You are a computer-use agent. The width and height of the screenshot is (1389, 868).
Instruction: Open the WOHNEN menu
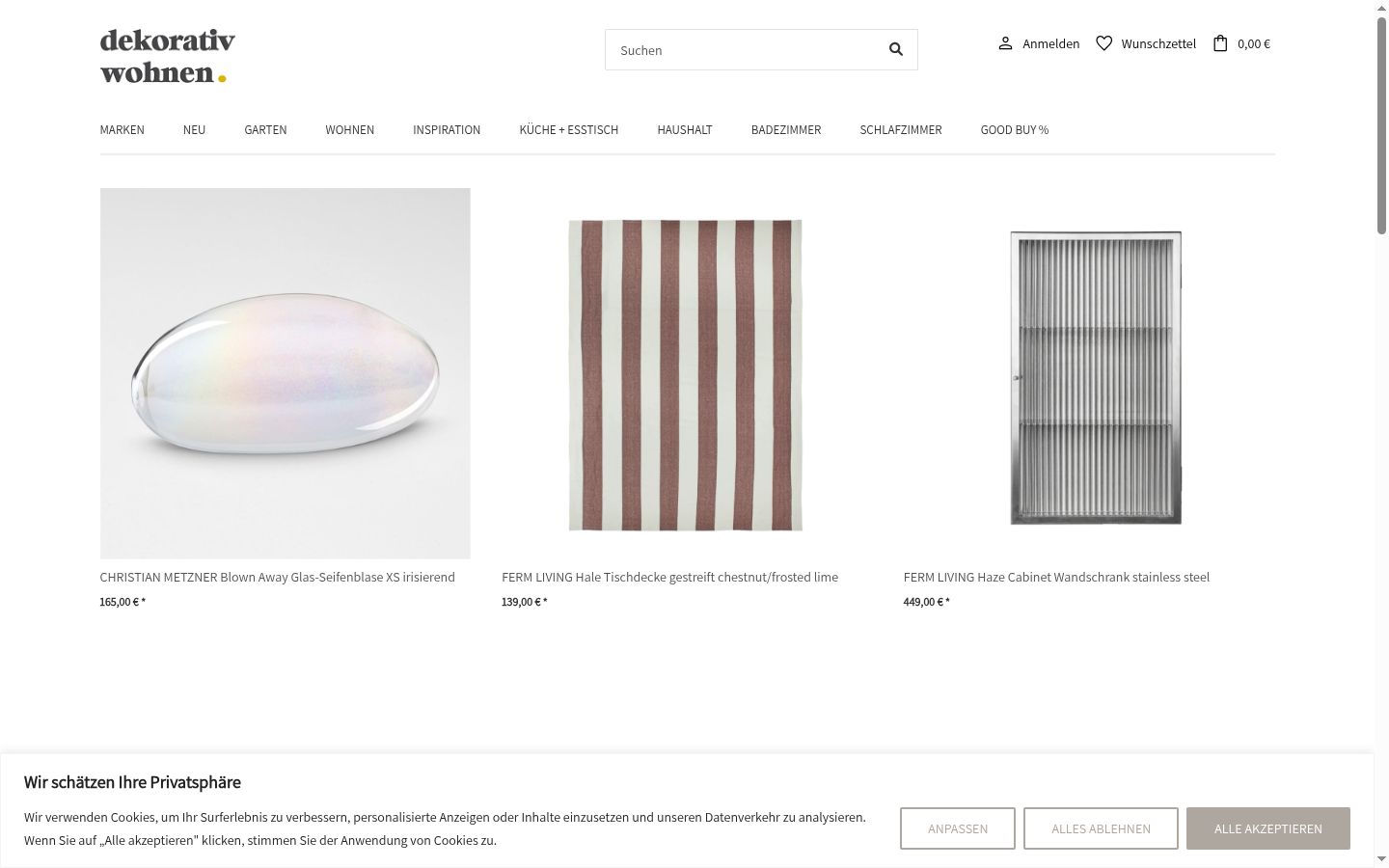tap(350, 130)
